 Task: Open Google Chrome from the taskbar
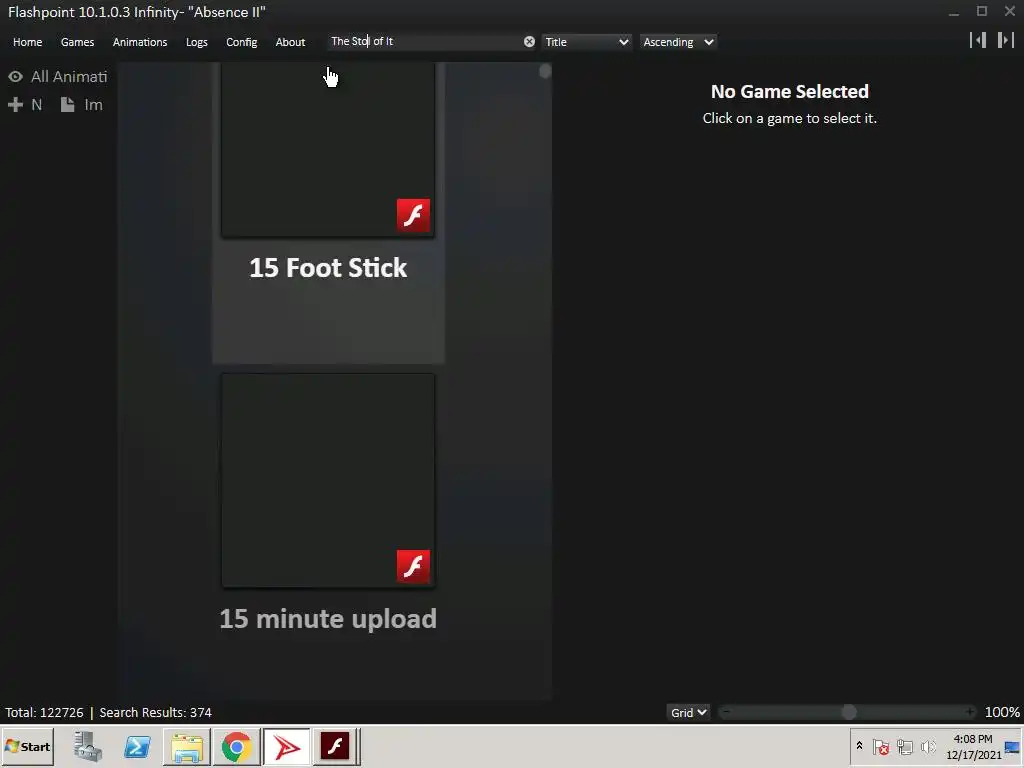pos(236,746)
